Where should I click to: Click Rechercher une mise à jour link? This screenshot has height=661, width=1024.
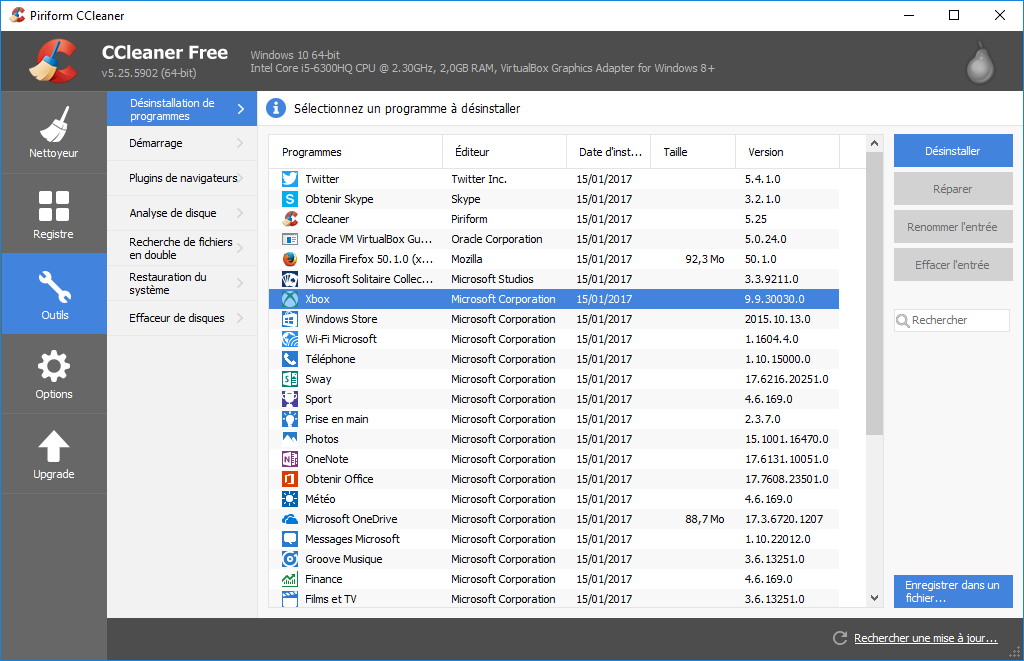point(925,638)
